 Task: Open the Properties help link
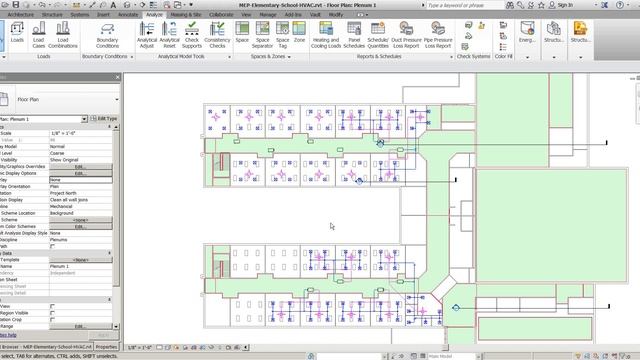coord(8,335)
